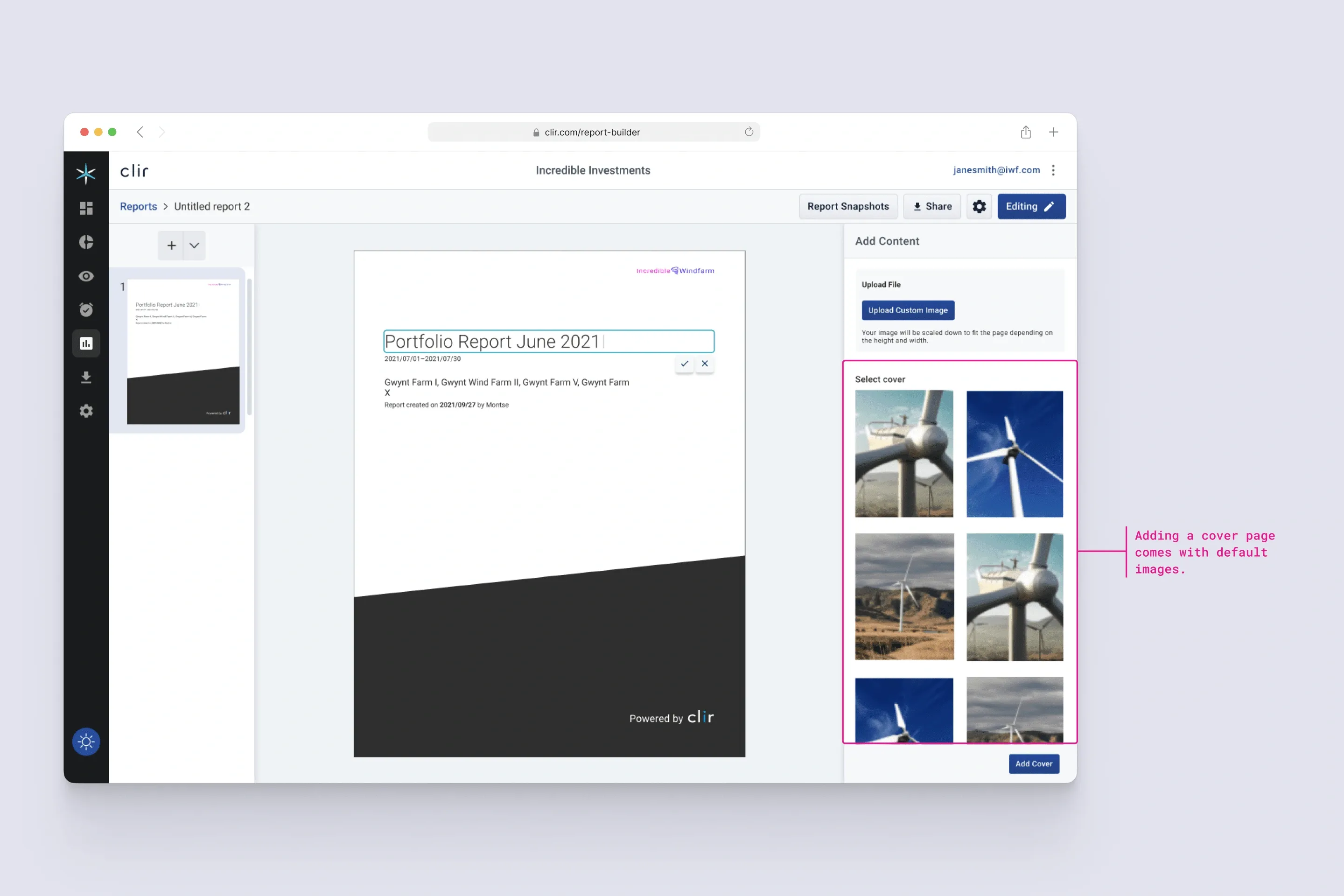Click the clir wordmark in header

click(134, 170)
